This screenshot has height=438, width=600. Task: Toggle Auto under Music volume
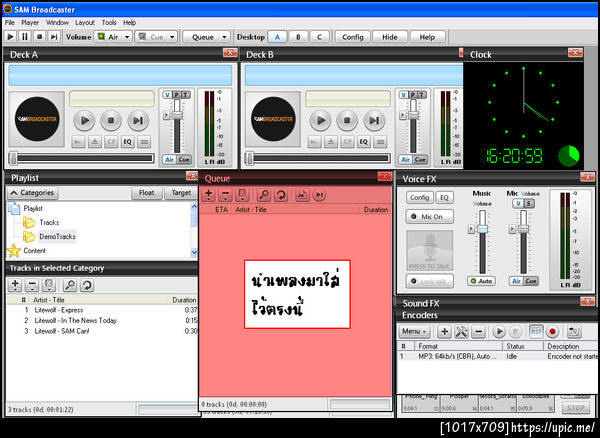481,281
